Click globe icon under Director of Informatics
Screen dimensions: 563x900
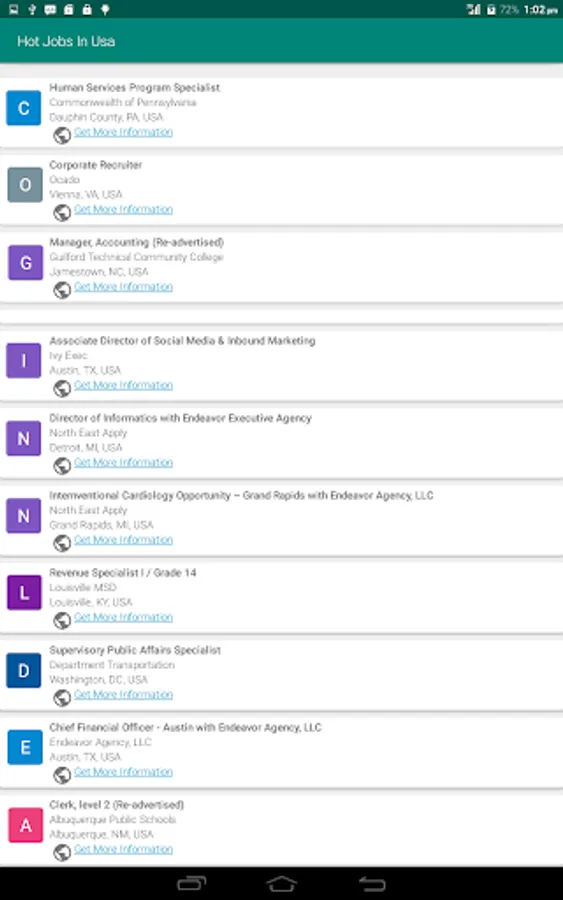point(62,465)
